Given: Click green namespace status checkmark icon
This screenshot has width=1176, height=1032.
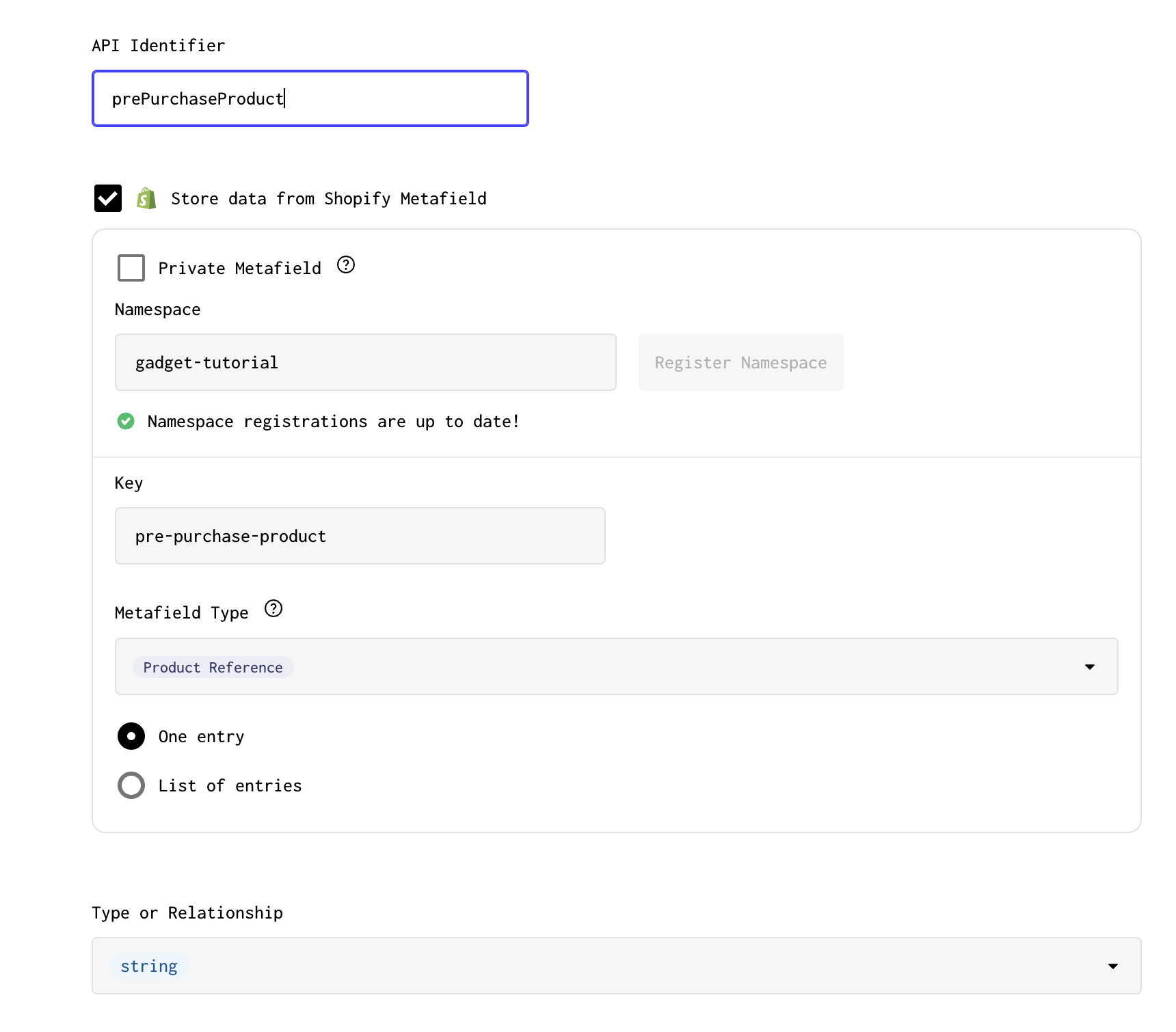Looking at the screenshot, I should pyautogui.click(x=126, y=421).
